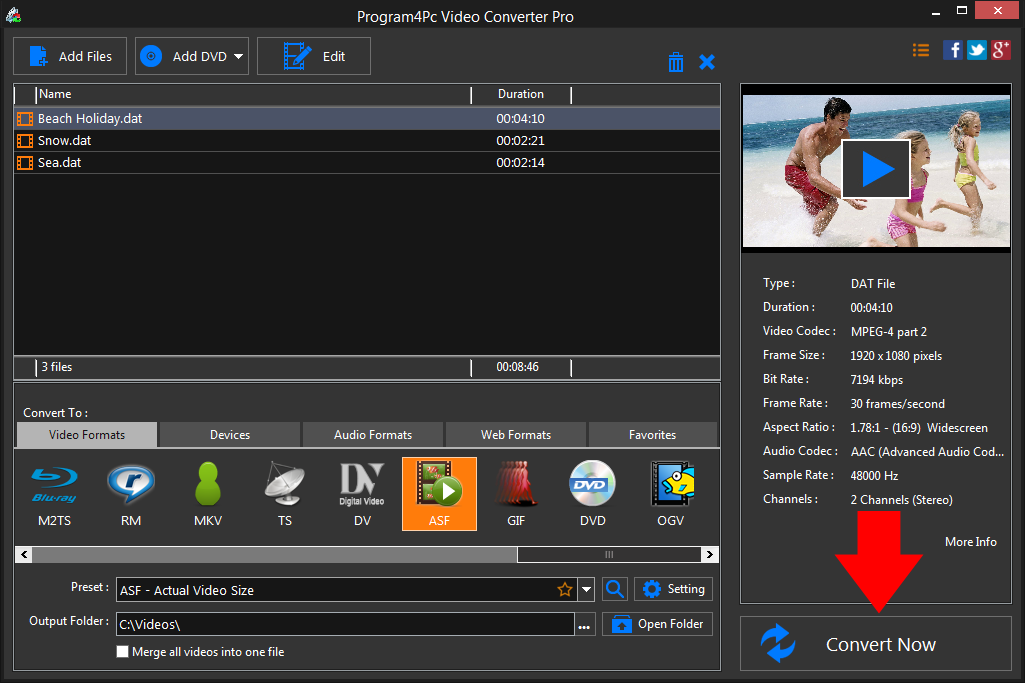Switch to the Audio Formats tab
1025x683 pixels.
pos(372,435)
